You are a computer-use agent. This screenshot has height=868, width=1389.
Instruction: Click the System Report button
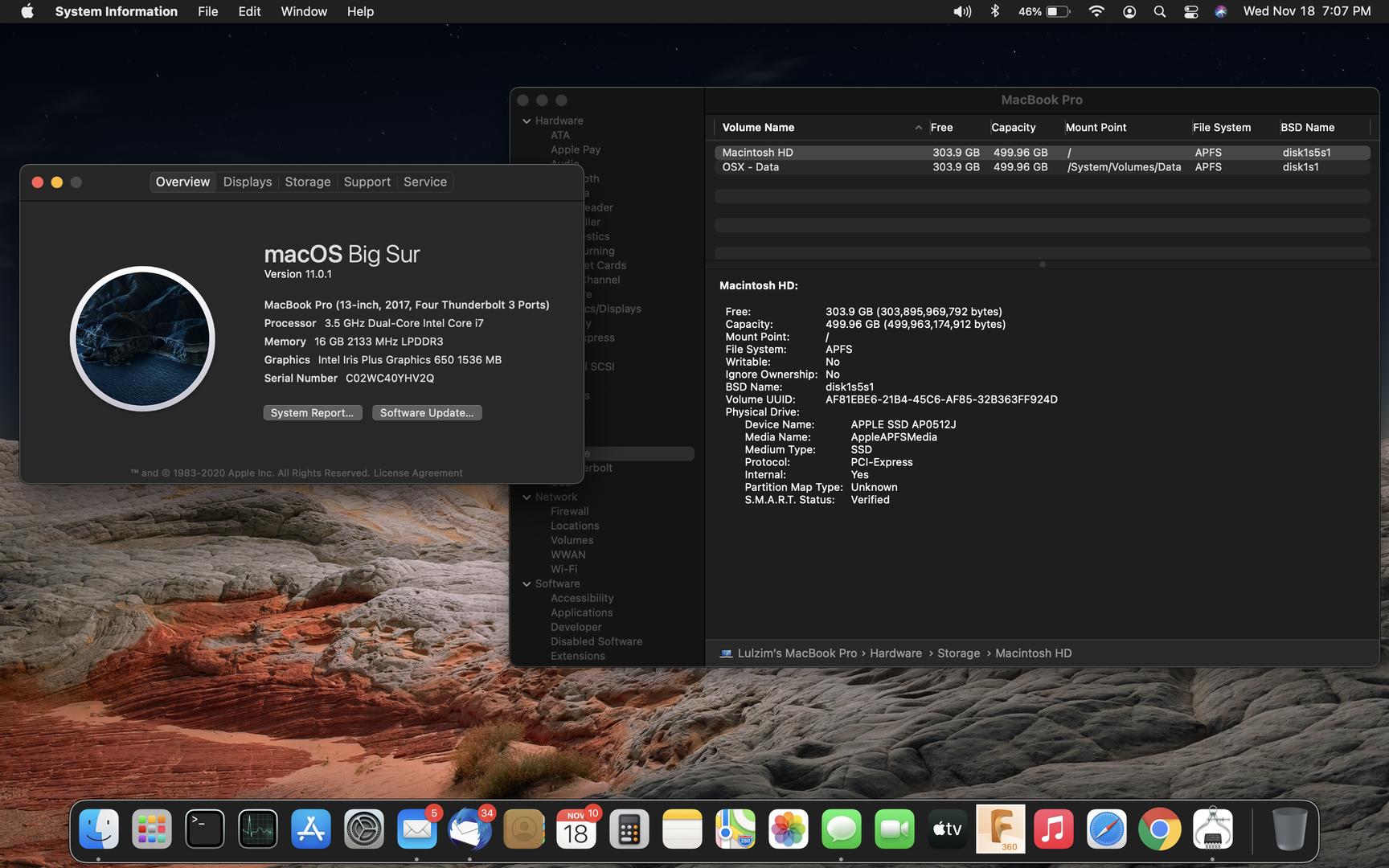click(x=313, y=413)
